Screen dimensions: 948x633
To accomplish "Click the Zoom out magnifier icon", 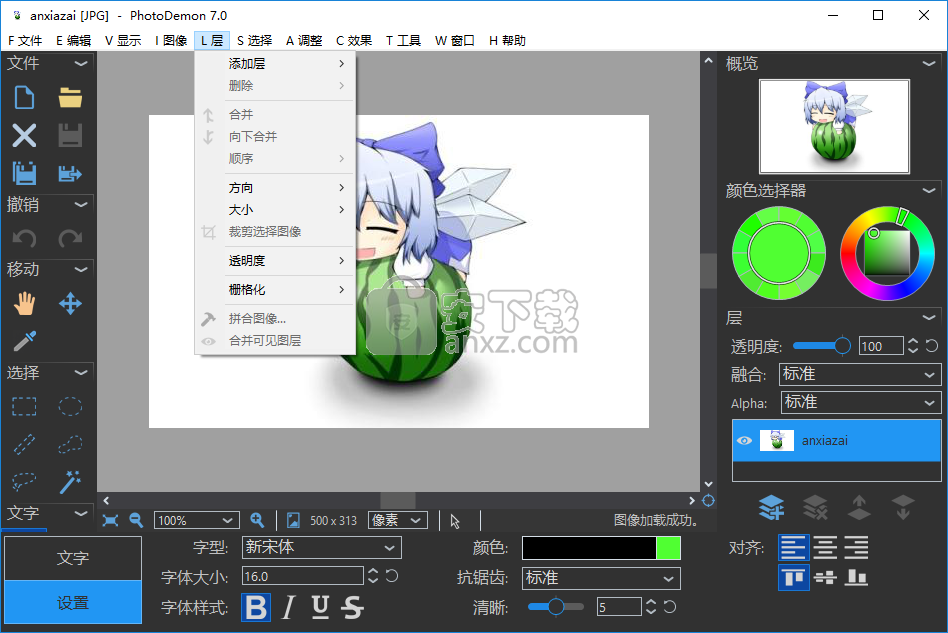I will point(136,520).
